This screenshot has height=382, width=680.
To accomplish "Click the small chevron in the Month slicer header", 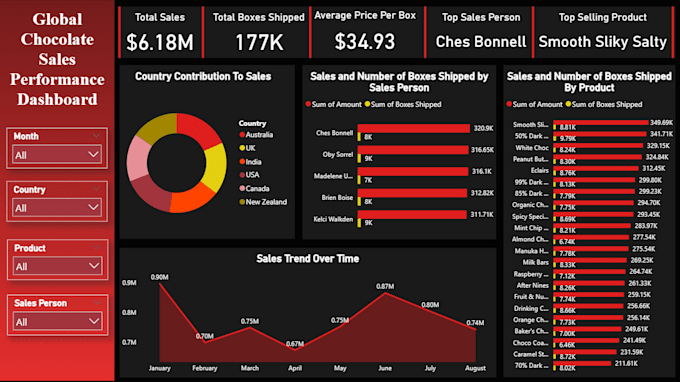I will click(96, 136).
